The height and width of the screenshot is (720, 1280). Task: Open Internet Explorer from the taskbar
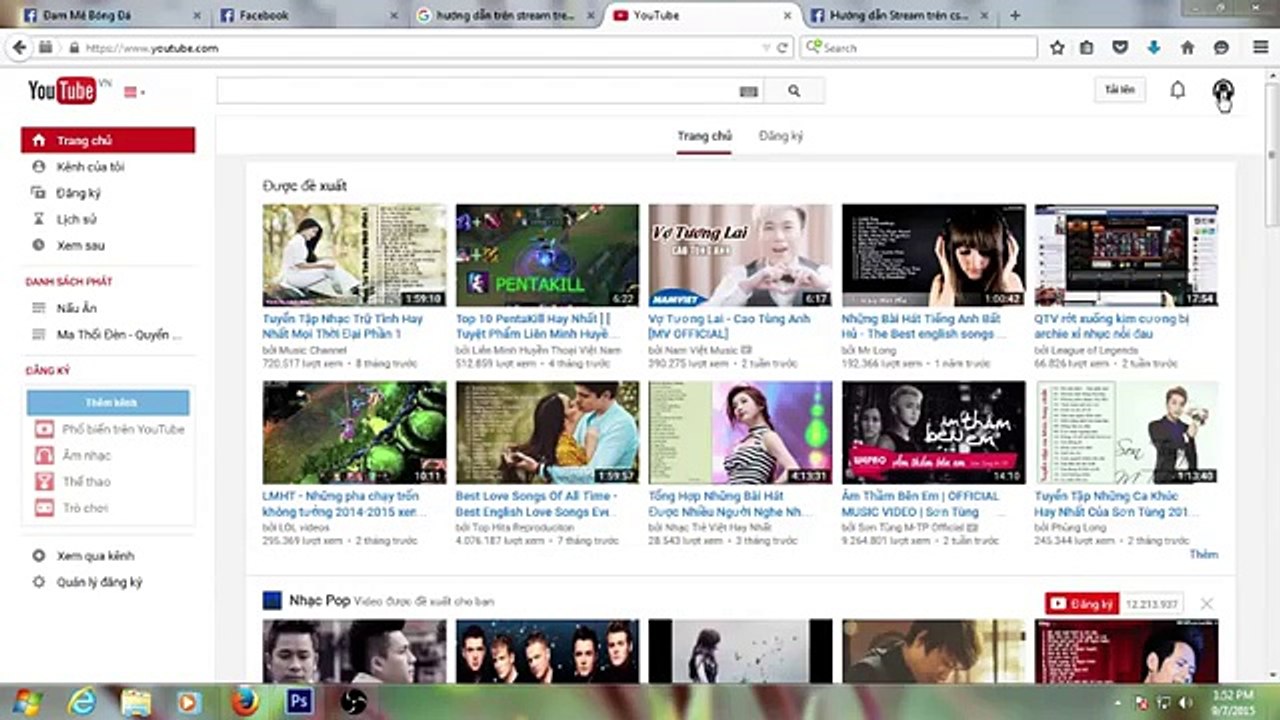[x=82, y=702]
